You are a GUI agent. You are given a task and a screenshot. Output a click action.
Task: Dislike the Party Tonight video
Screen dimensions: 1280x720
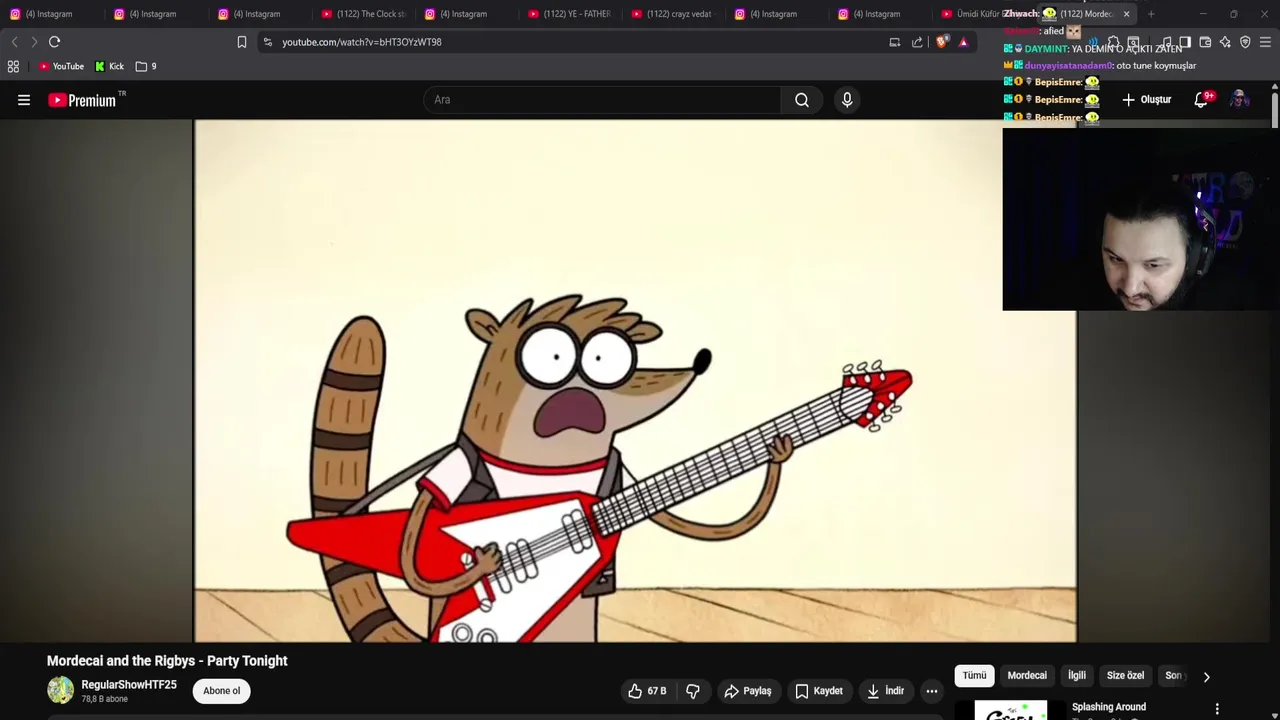coord(693,691)
